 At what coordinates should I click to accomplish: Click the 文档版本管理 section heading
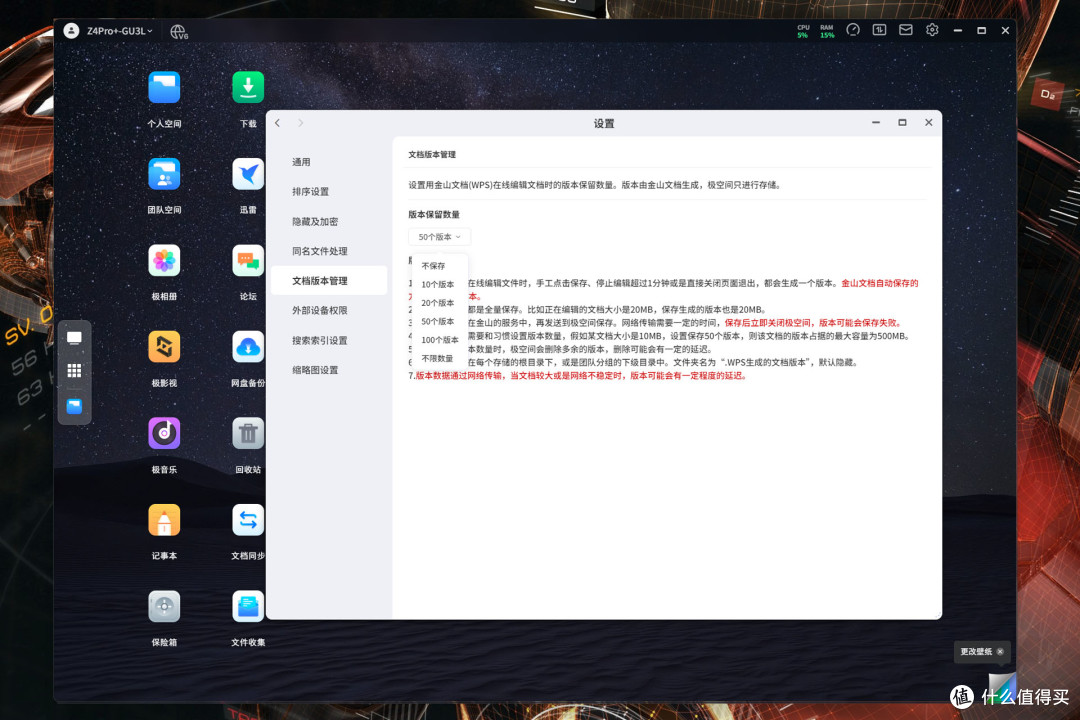(432, 154)
